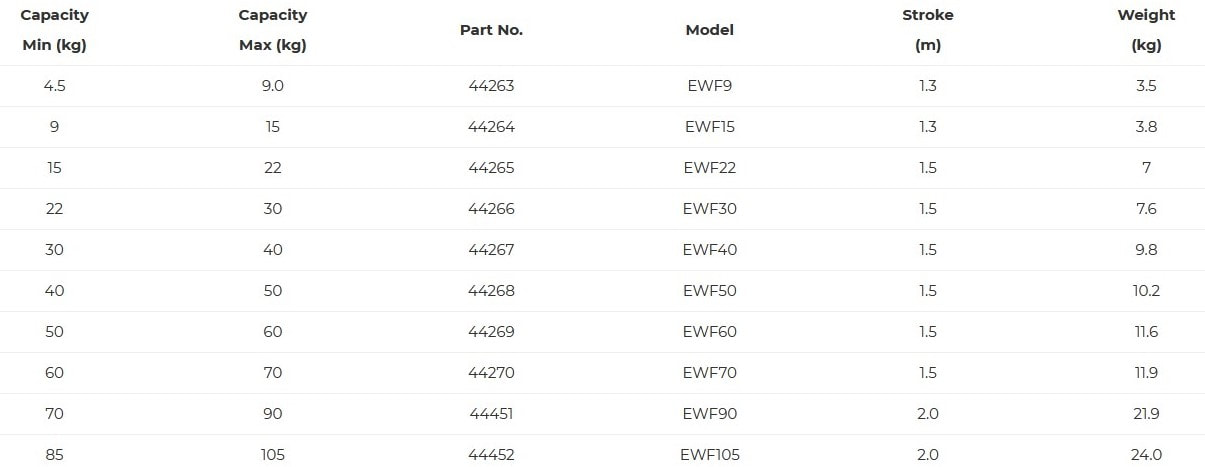
Task: Select part number 44263
Action: 491,86
